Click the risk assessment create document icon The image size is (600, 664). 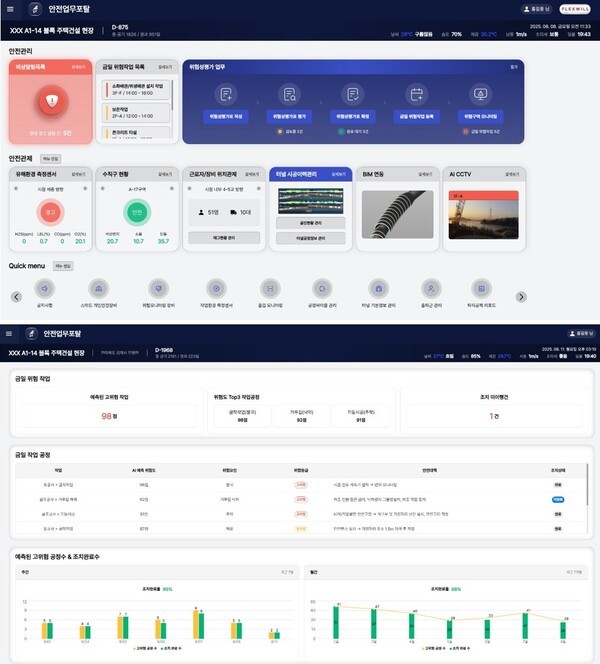pyautogui.click(x=226, y=94)
